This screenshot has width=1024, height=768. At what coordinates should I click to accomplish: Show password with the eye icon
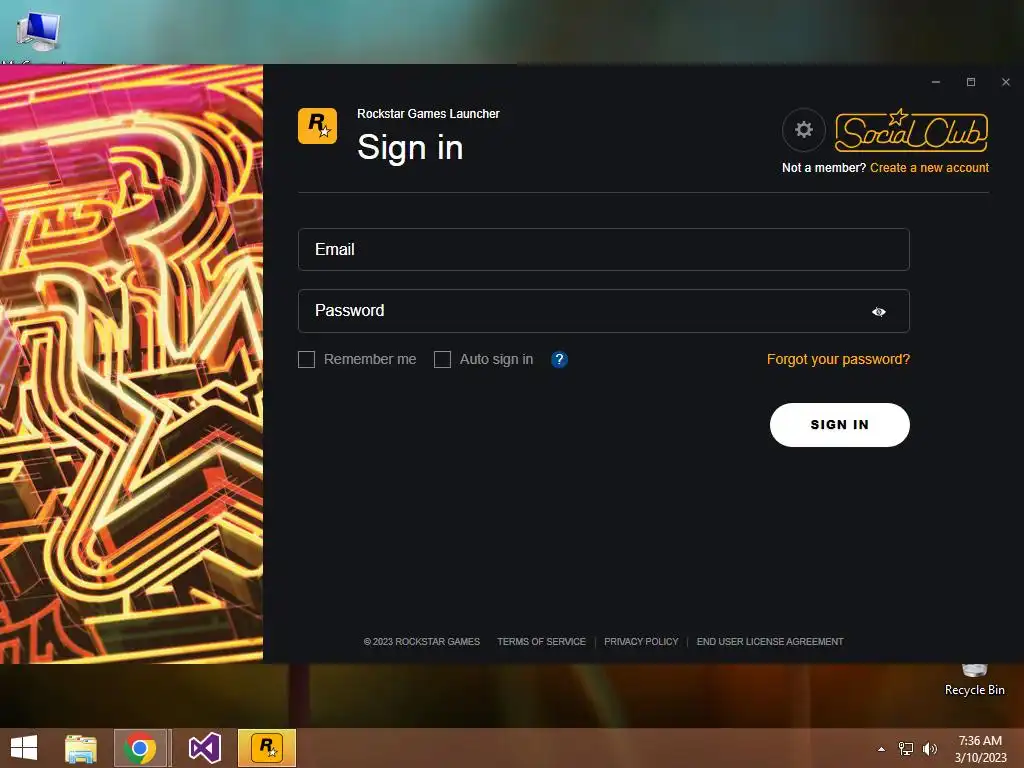(879, 312)
